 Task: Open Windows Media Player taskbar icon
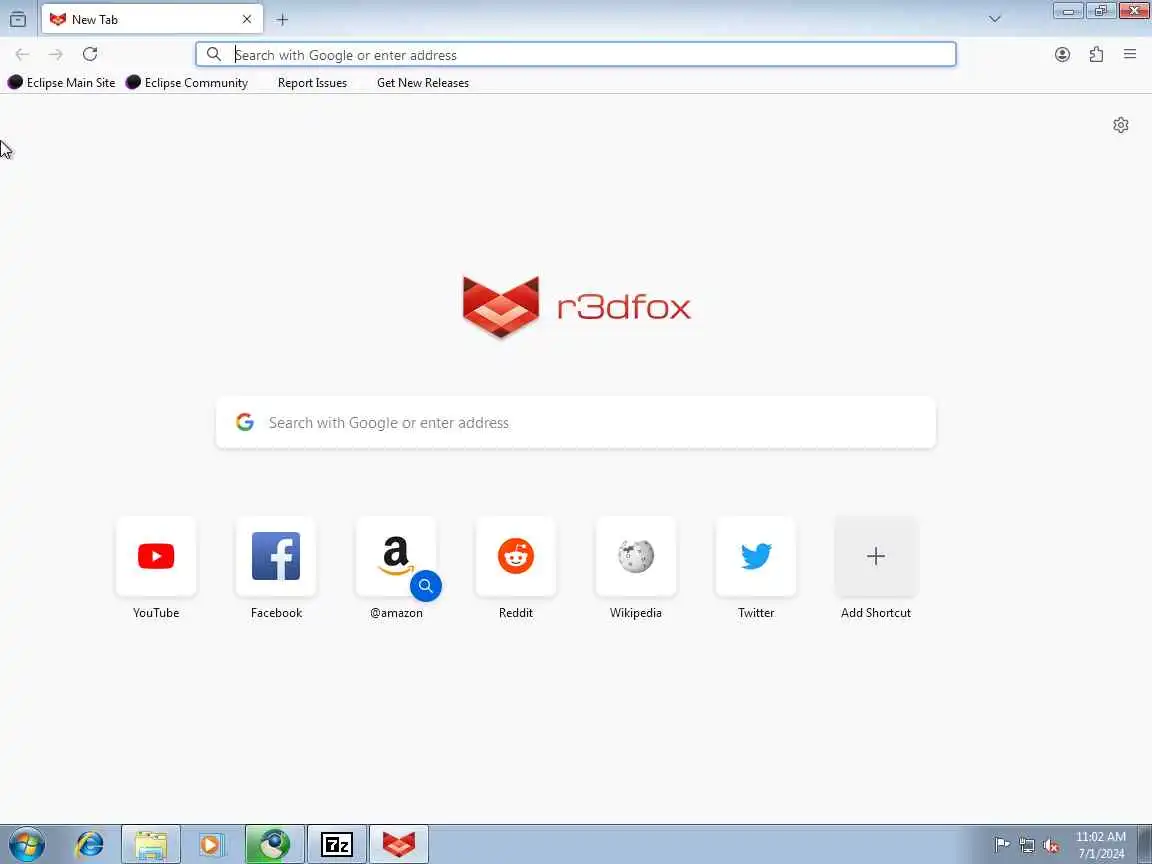[211, 844]
